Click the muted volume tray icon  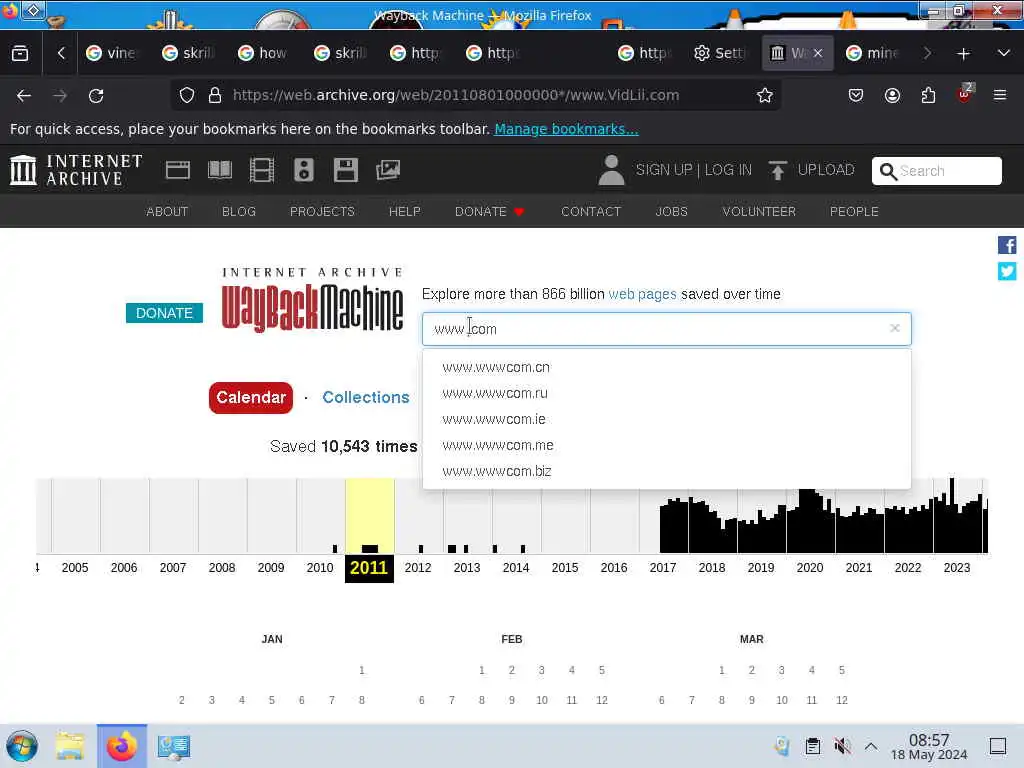click(x=842, y=746)
